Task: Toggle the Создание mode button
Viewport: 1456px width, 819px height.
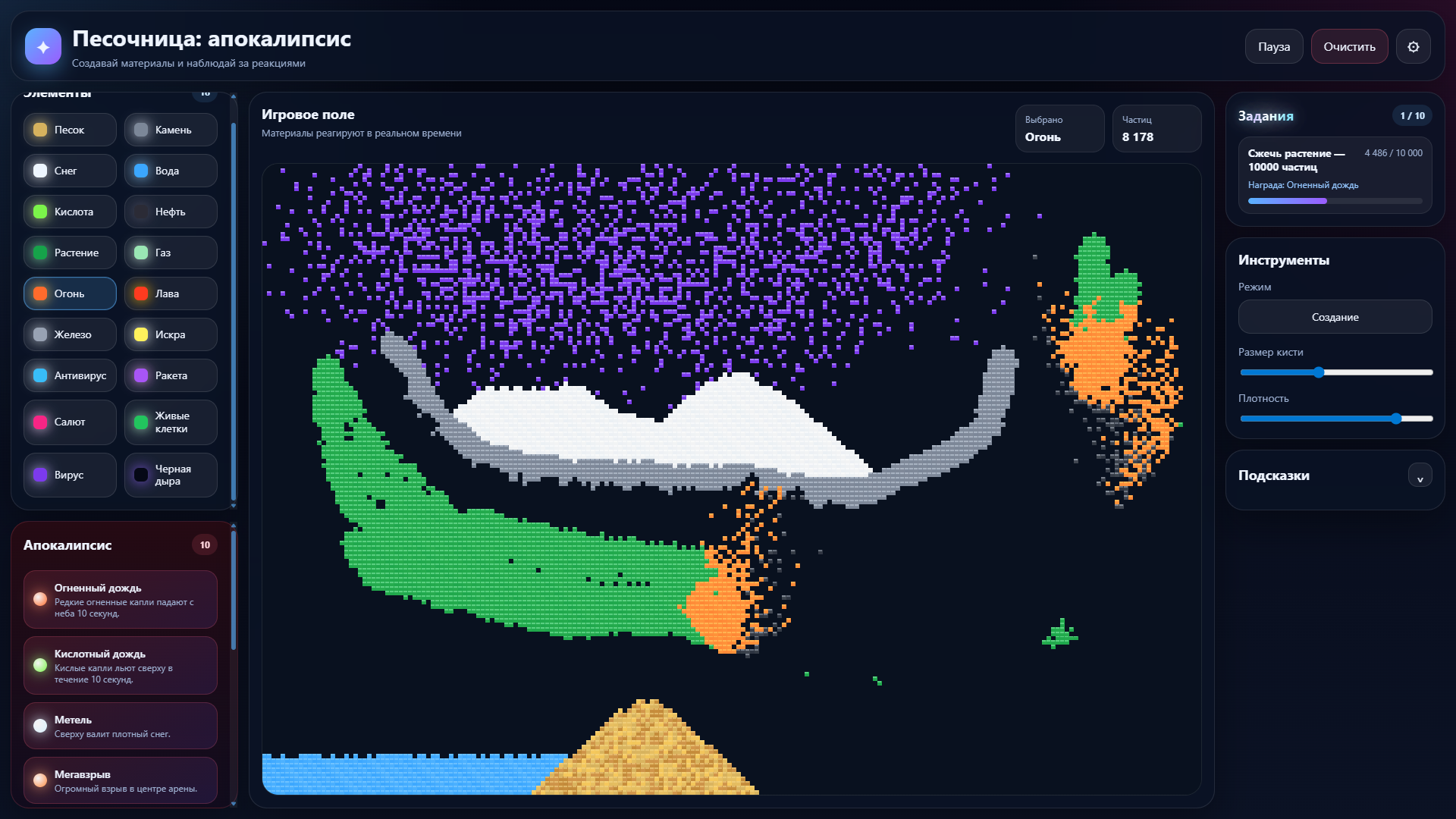Action: pos(1335,317)
